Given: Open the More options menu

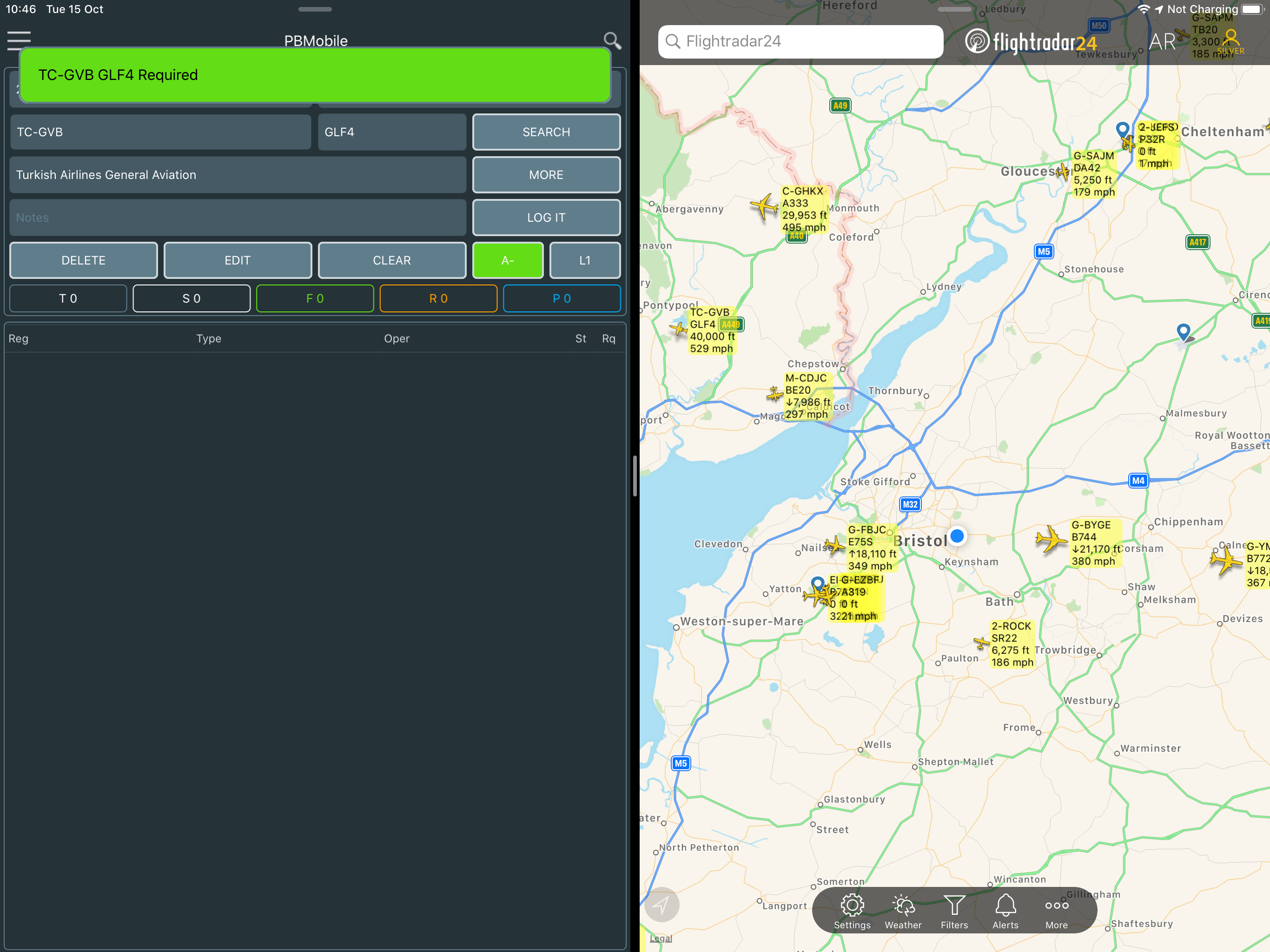Looking at the screenshot, I should (1057, 911).
